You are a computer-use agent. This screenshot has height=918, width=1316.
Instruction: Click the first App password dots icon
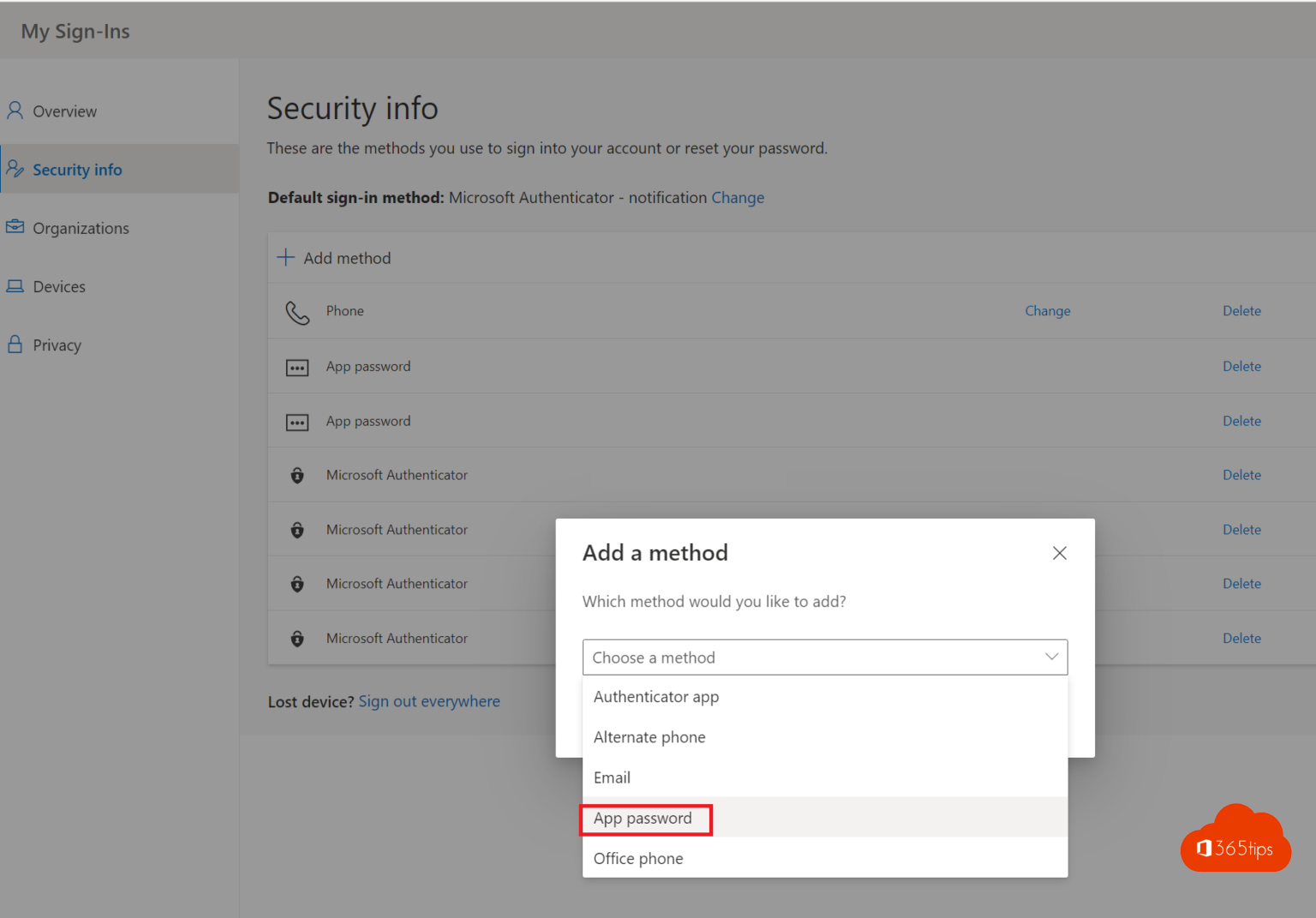297,367
